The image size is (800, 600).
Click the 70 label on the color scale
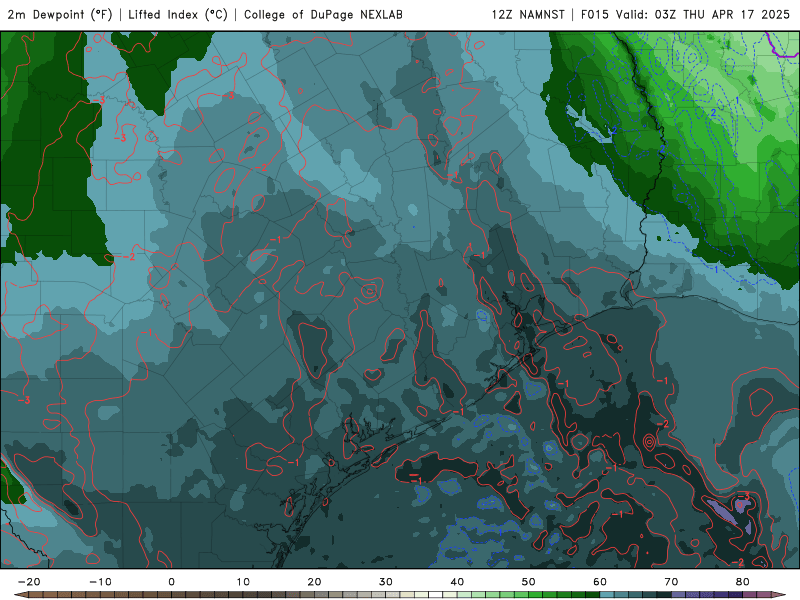[x=671, y=582]
